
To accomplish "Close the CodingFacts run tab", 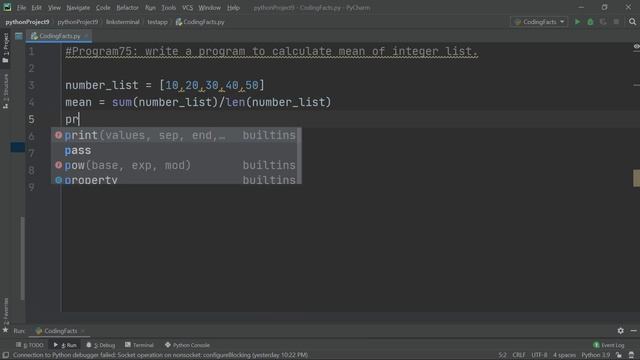I will [x=82, y=331].
